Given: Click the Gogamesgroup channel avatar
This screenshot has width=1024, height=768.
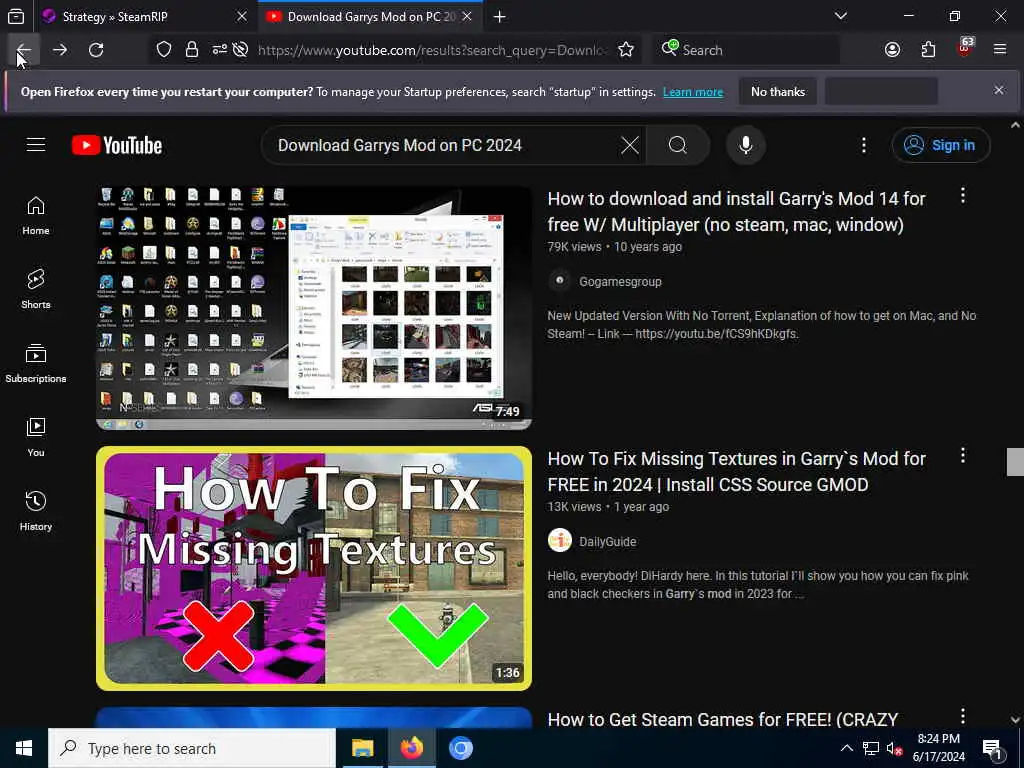Looking at the screenshot, I should click(x=560, y=281).
